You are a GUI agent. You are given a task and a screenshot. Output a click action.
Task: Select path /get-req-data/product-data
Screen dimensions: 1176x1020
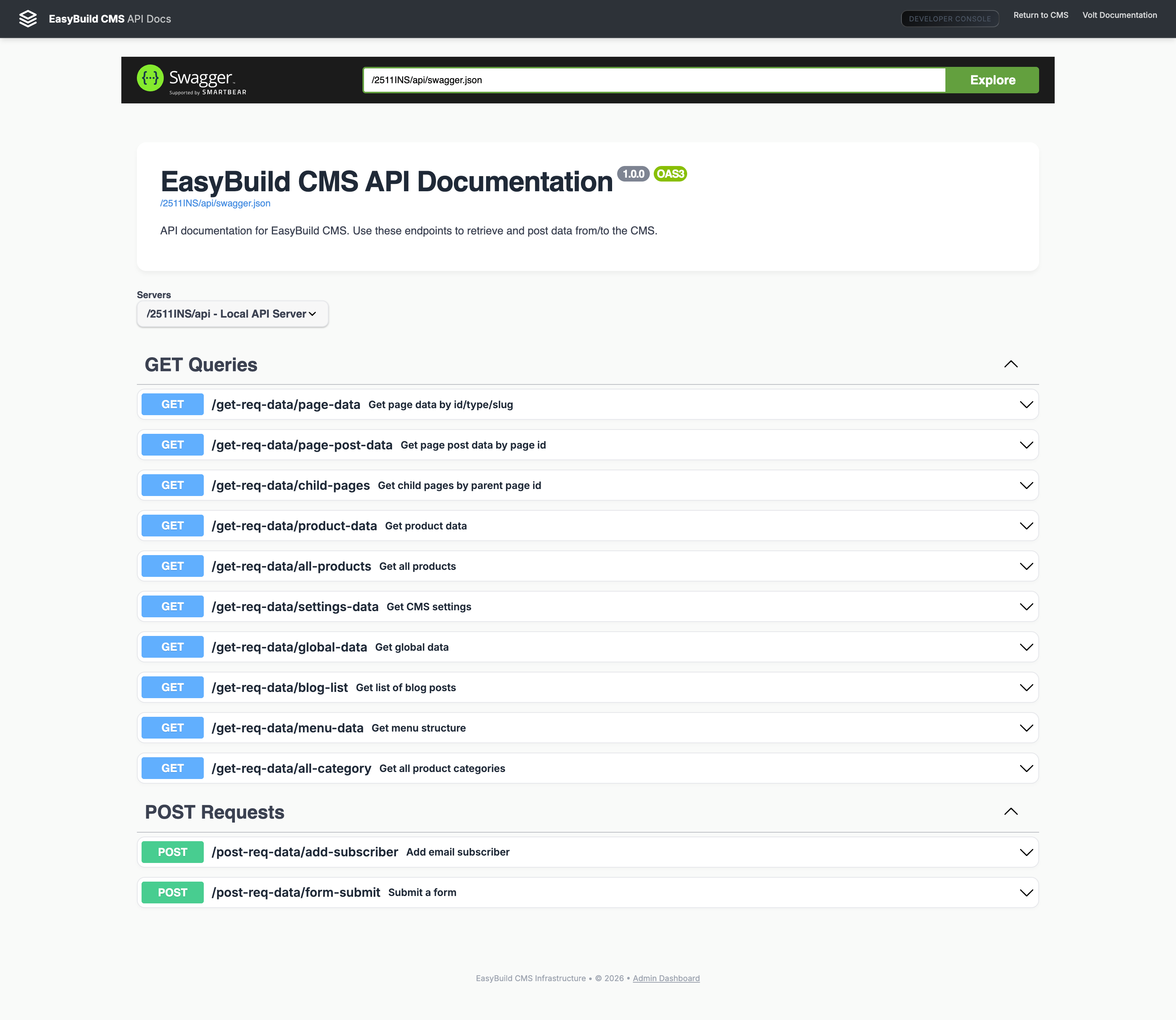[x=294, y=526]
